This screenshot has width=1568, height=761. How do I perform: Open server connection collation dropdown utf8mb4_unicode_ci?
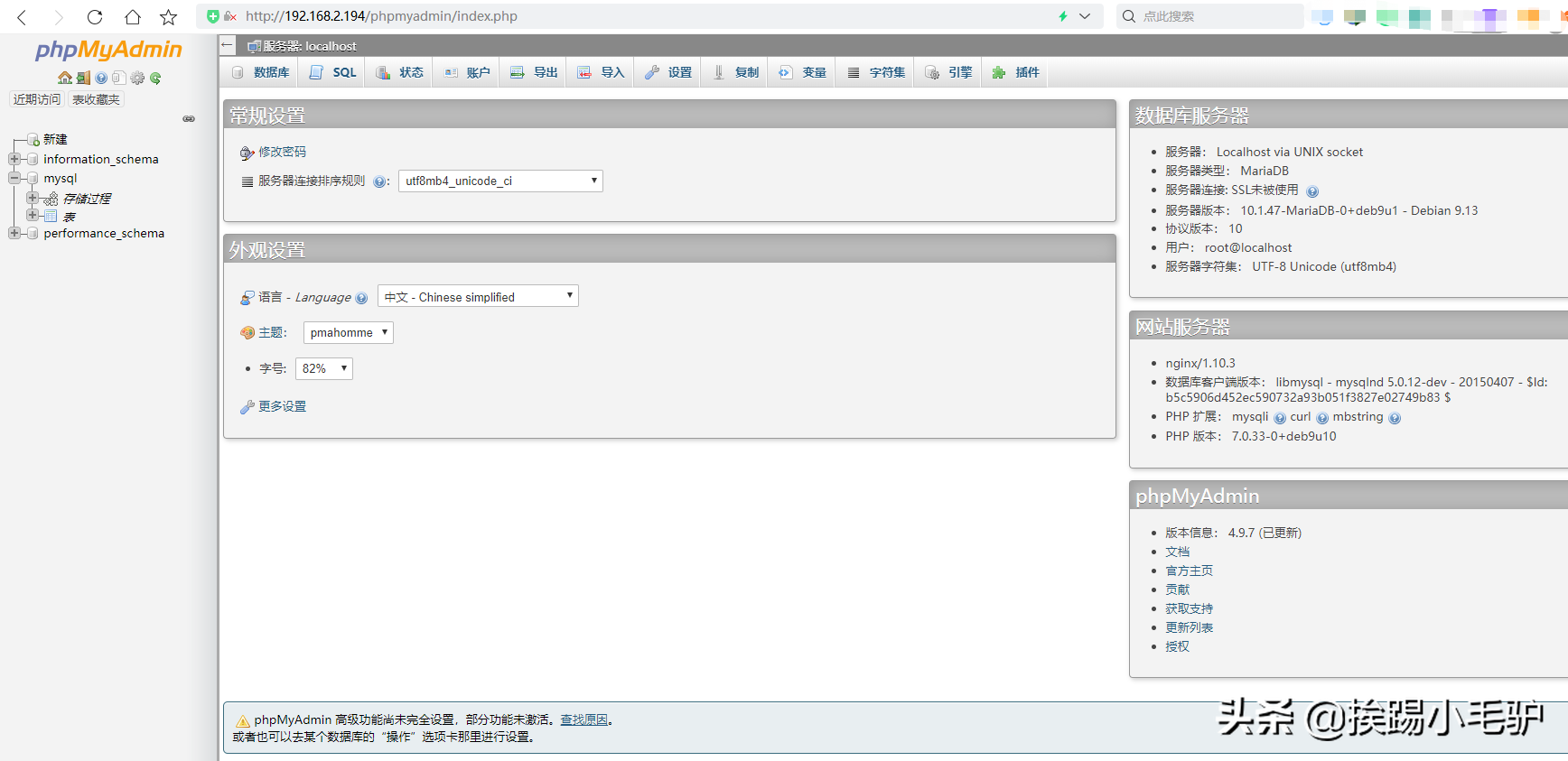[x=500, y=181]
